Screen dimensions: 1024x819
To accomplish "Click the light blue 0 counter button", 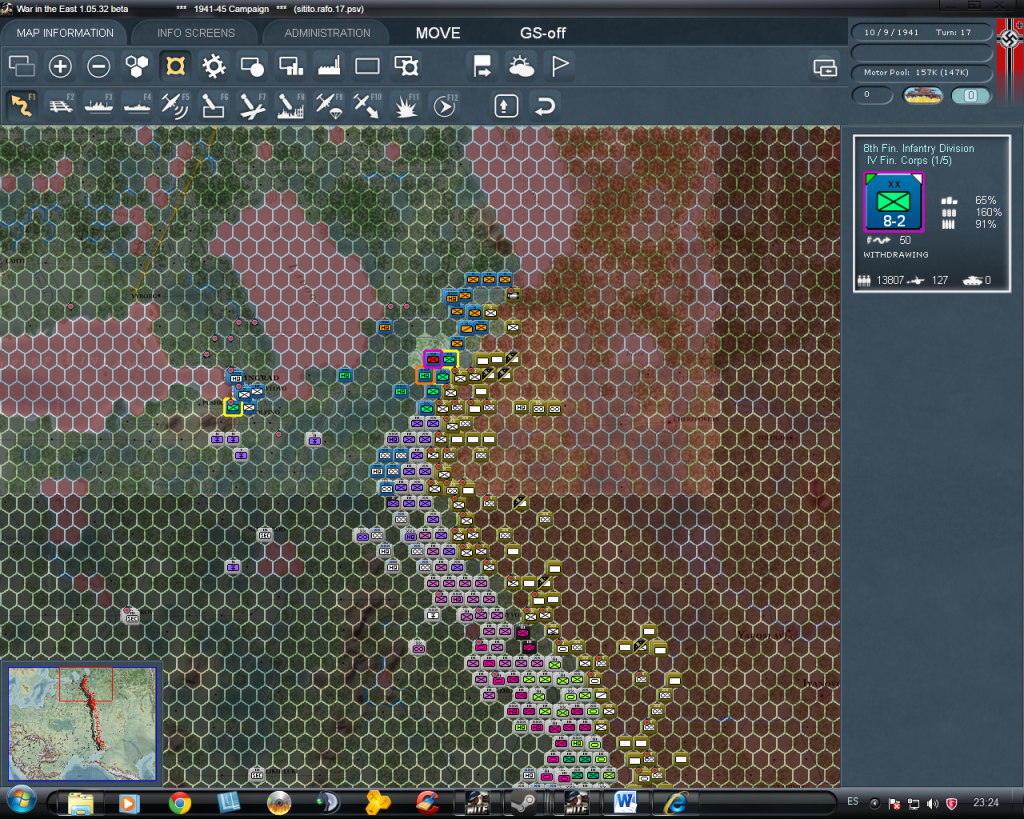I will pyautogui.click(x=971, y=95).
